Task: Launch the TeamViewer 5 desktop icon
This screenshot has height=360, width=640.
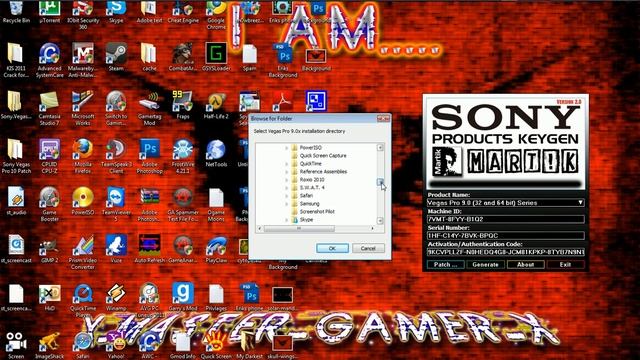Action: click(116, 204)
